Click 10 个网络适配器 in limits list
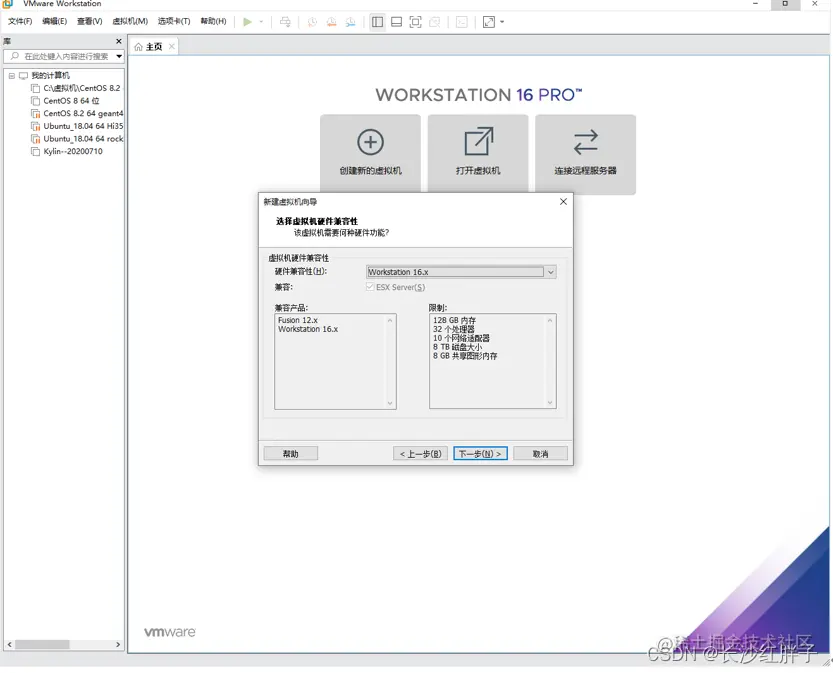The height and width of the screenshot is (673, 833). 461,338
